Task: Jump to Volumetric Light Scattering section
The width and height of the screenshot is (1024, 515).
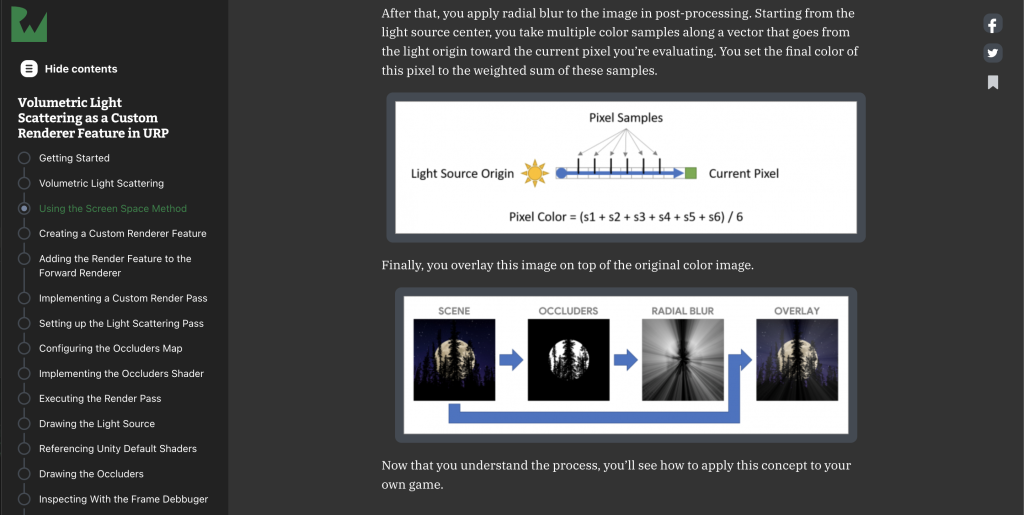Action: [101, 183]
